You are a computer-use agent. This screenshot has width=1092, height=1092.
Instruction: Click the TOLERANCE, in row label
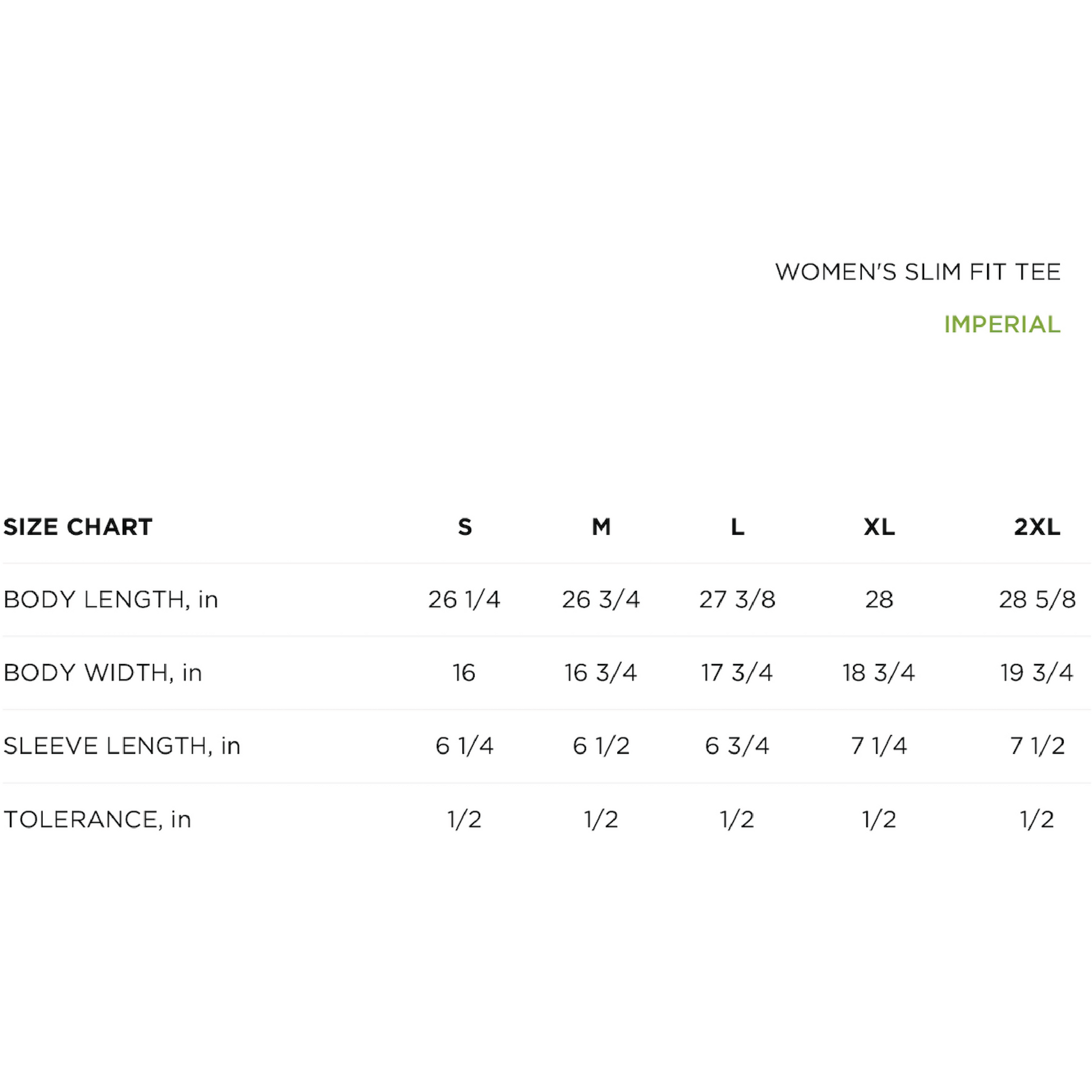(x=97, y=820)
